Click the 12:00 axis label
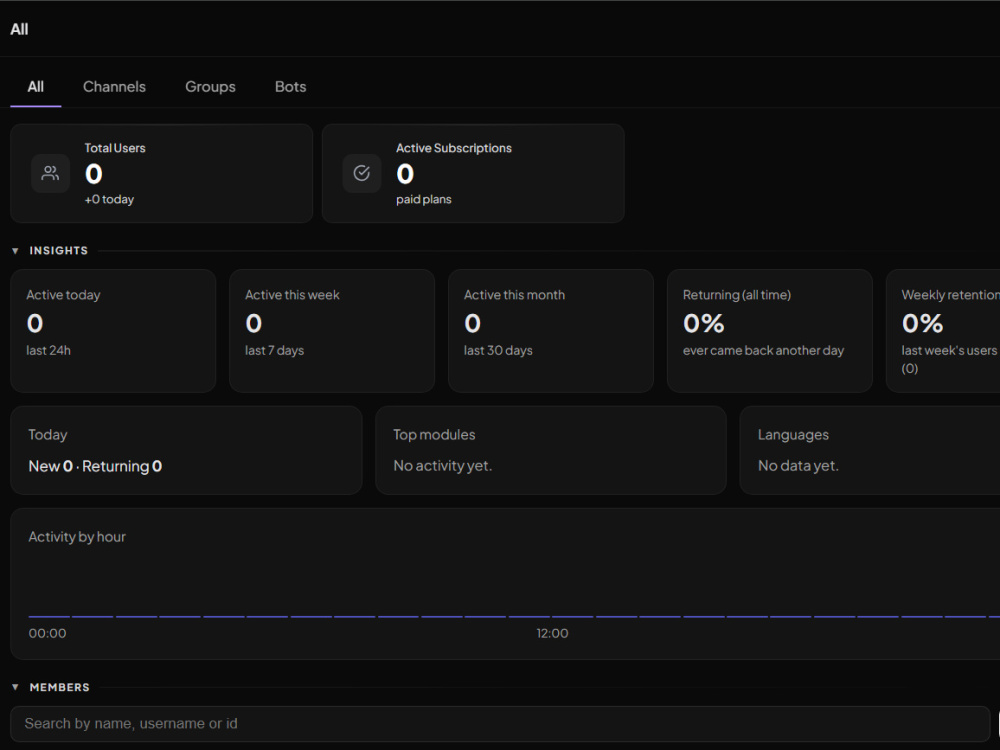Image resolution: width=1000 pixels, height=750 pixels. 552,633
